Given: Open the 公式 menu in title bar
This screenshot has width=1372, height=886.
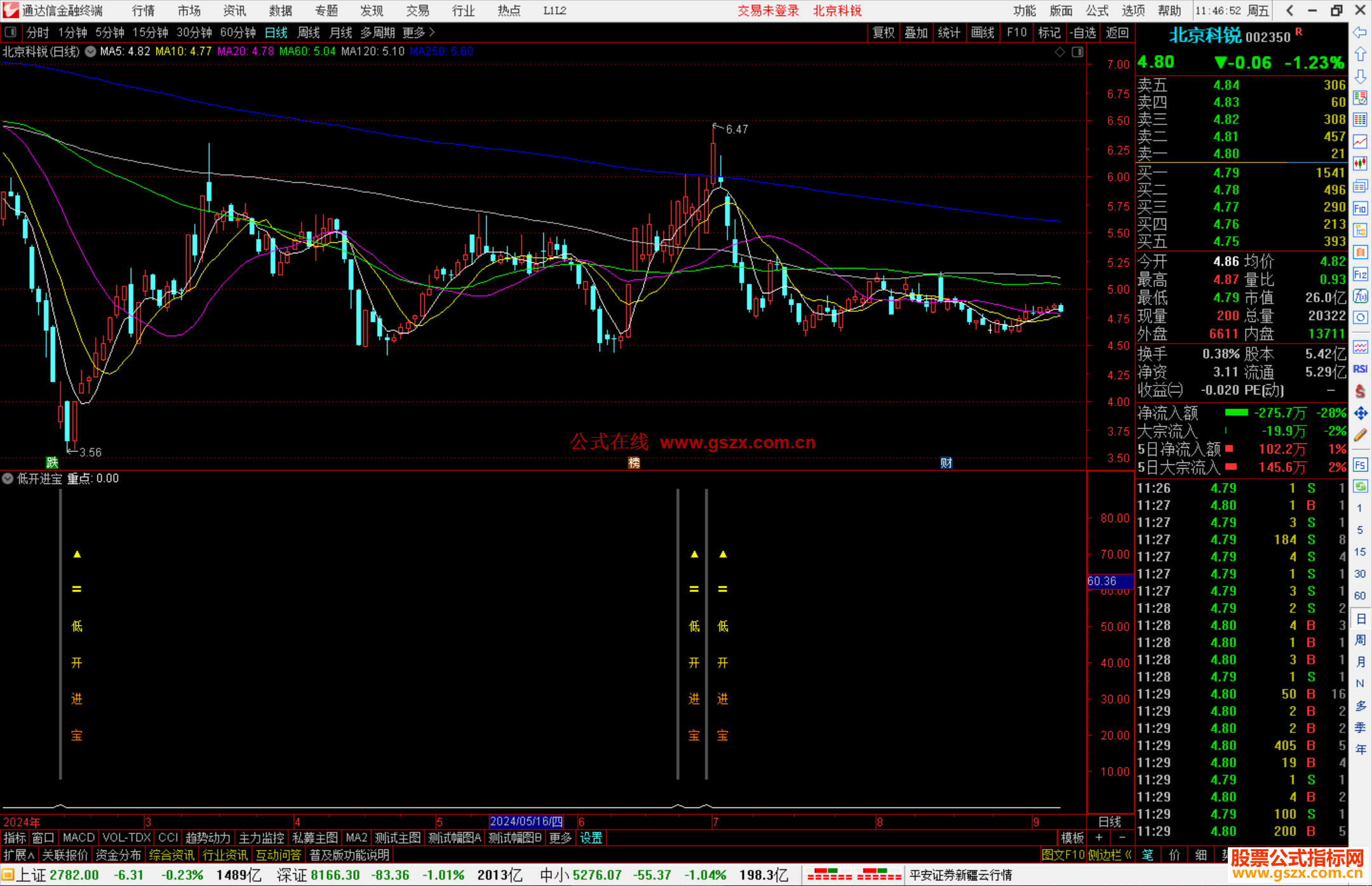Looking at the screenshot, I should click(x=1096, y=10).
